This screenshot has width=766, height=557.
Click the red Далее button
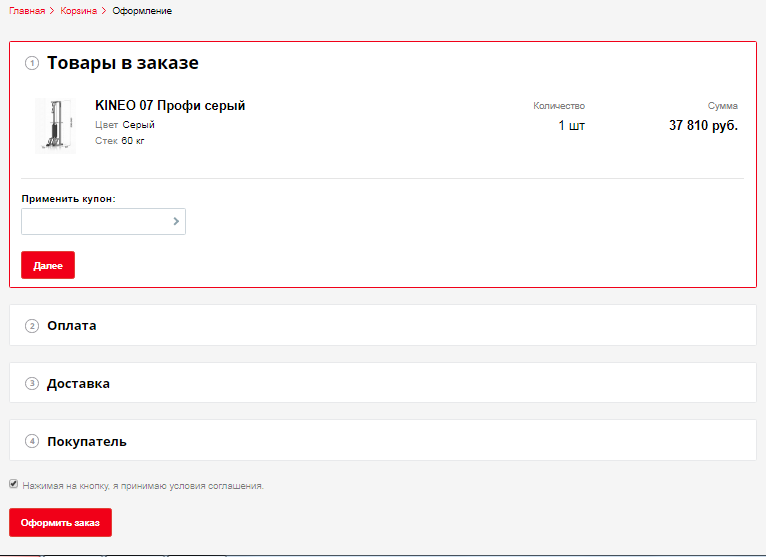coord(48,265)
